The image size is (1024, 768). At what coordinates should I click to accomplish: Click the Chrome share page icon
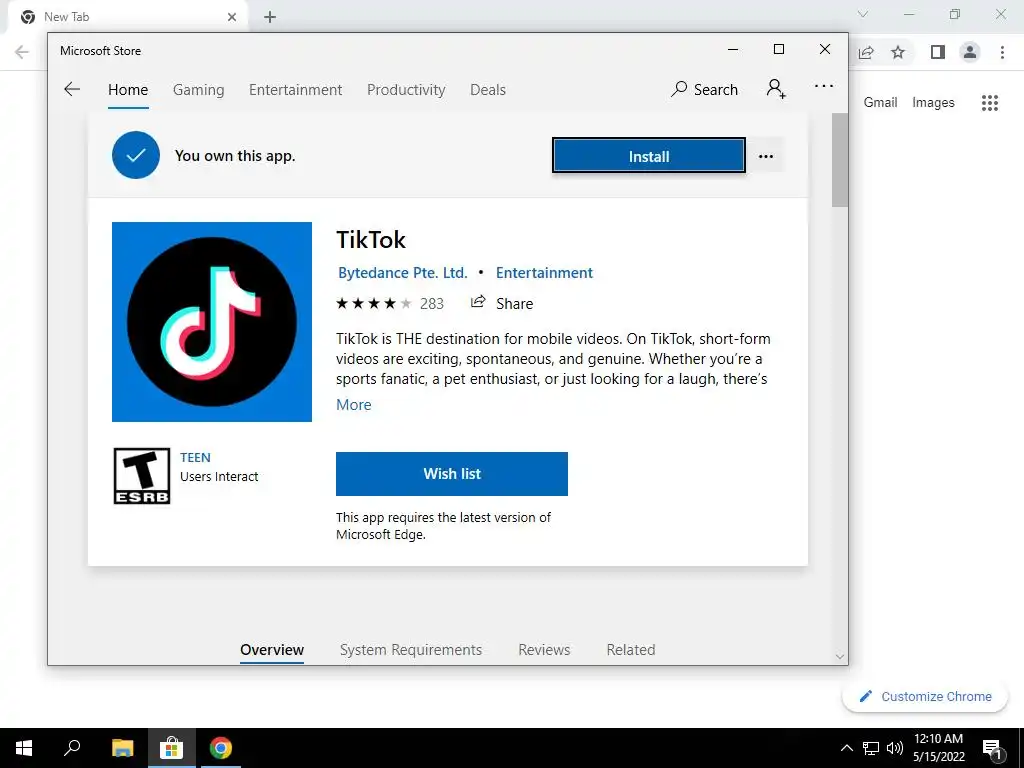tap(866, 52)
